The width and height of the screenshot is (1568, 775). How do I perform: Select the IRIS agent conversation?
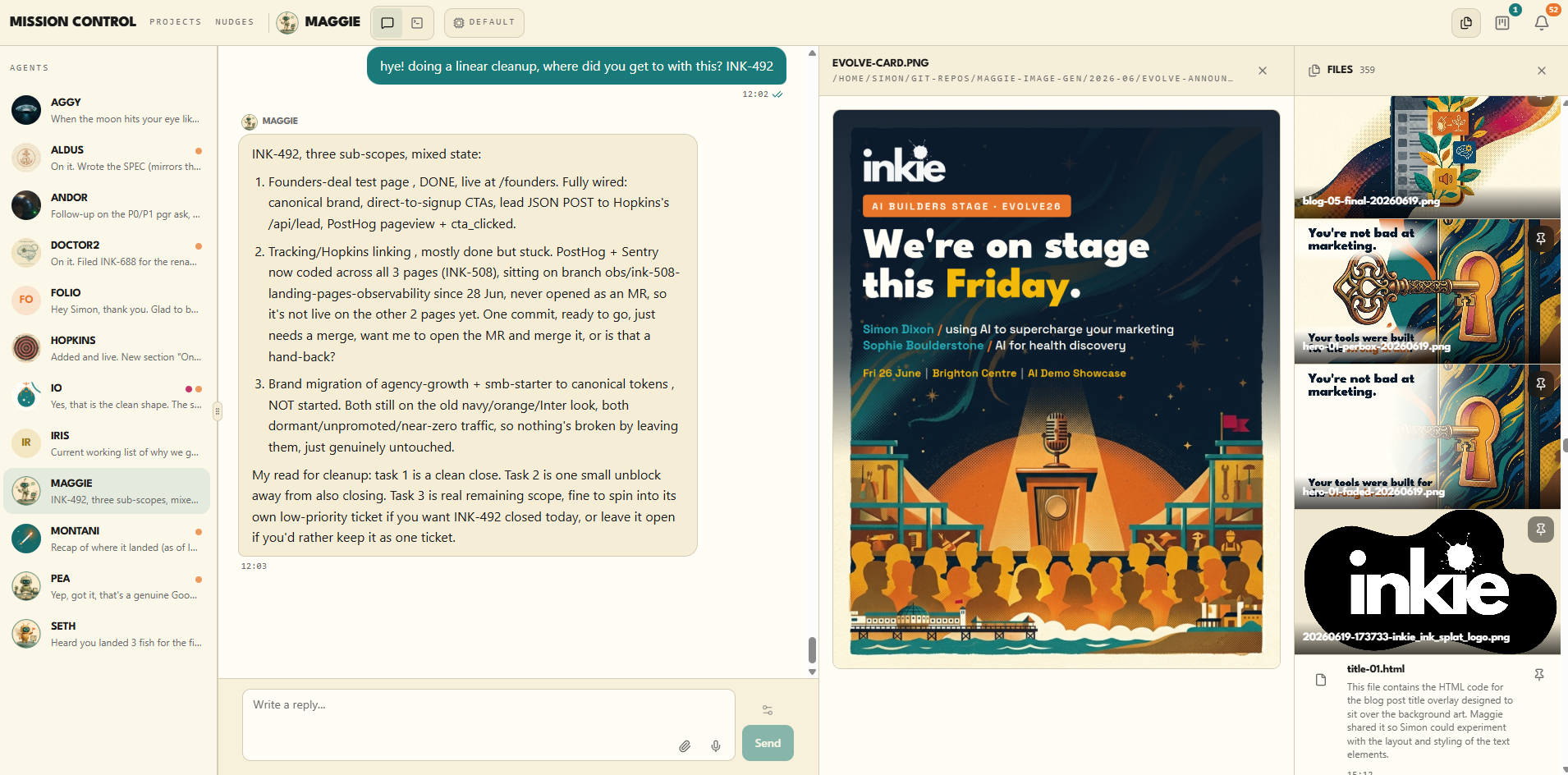tap(107, 443)
